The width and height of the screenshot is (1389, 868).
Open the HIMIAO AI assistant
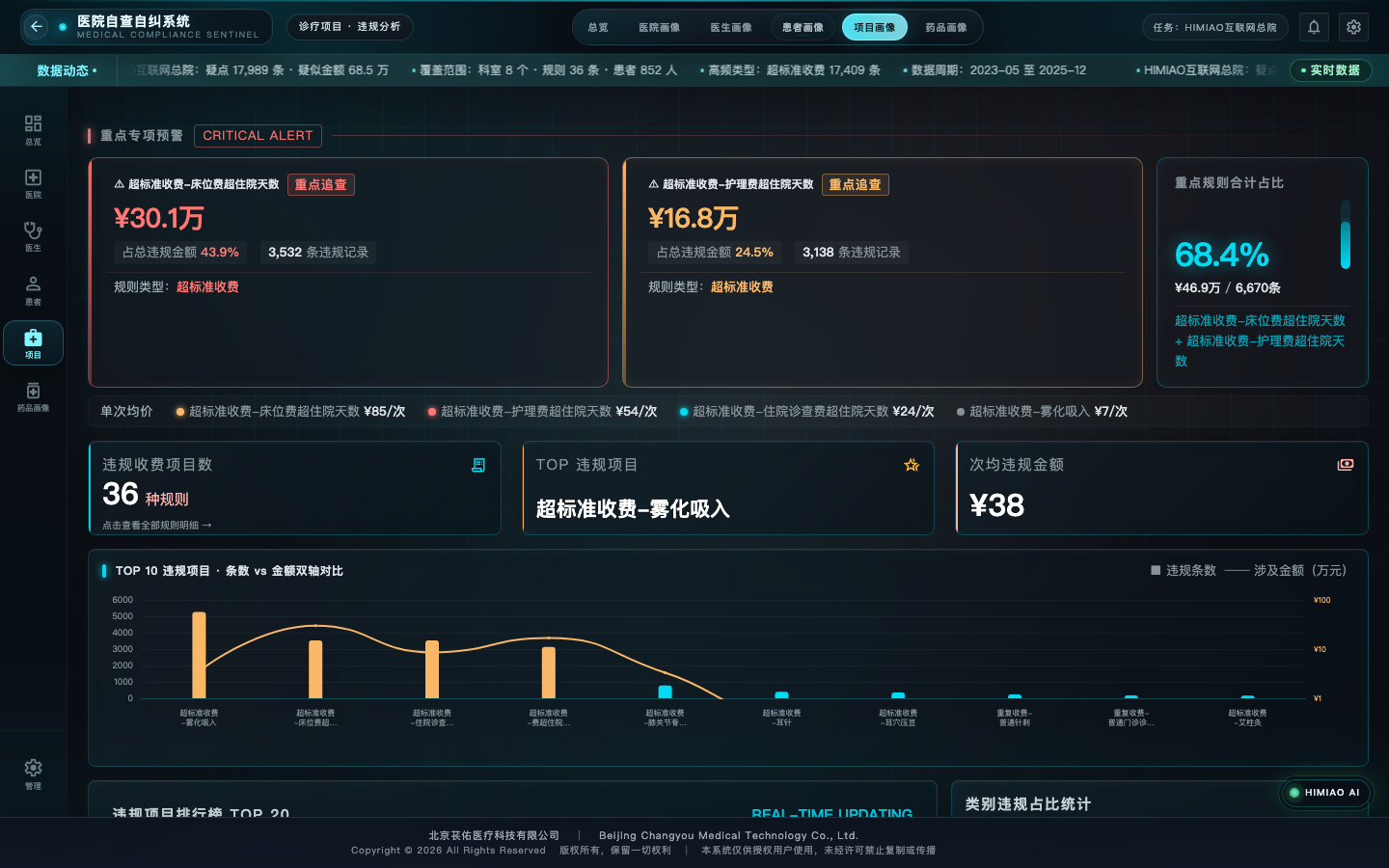[x=1324, y=793]
